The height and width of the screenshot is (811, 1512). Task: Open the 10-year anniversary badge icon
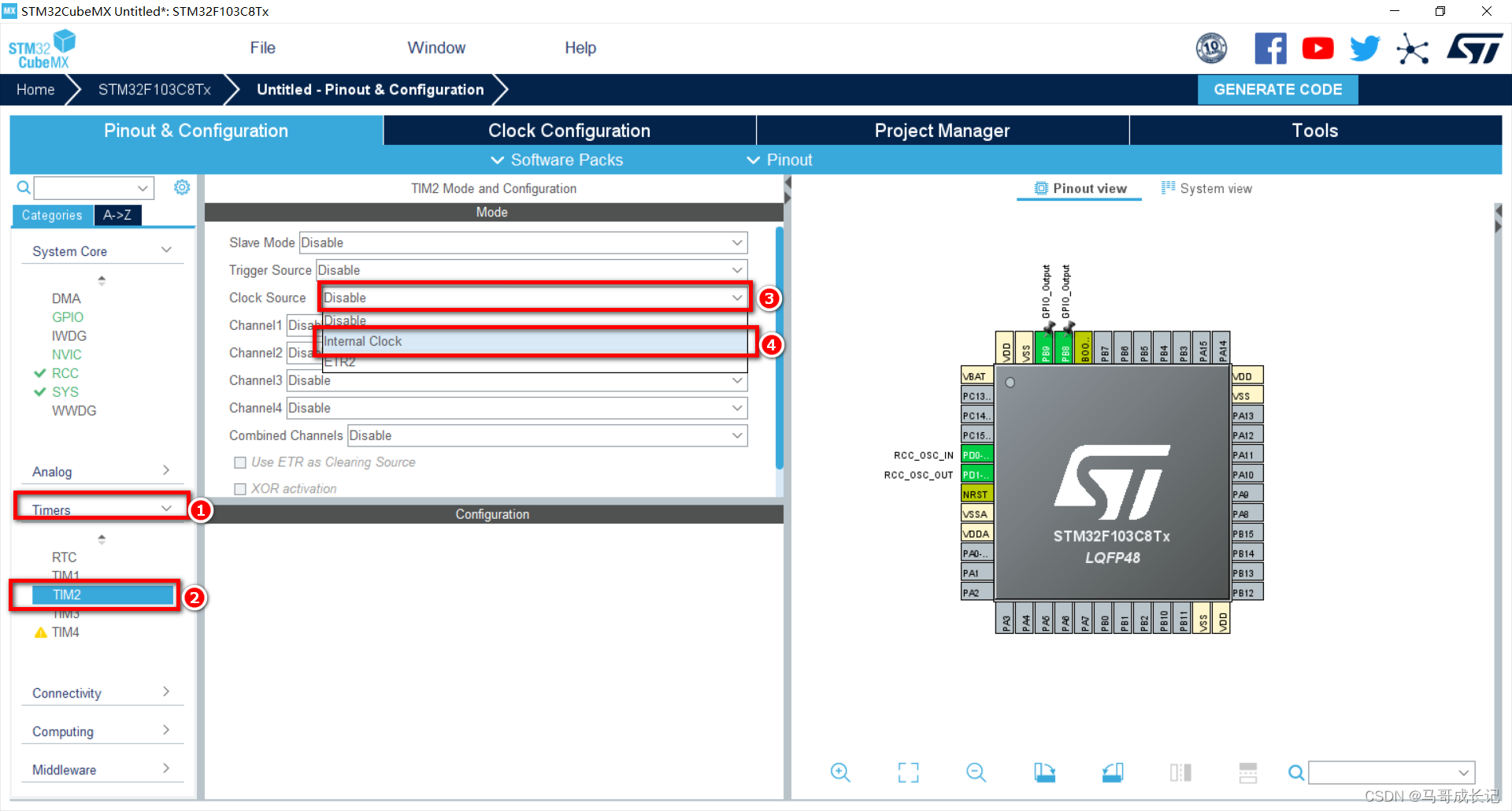point(1211,49)
